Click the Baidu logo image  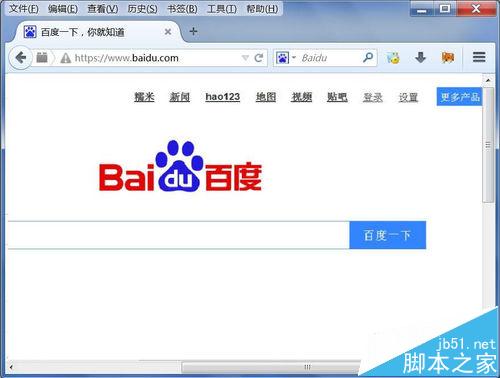pyautogui.click(x=180, y=166)
